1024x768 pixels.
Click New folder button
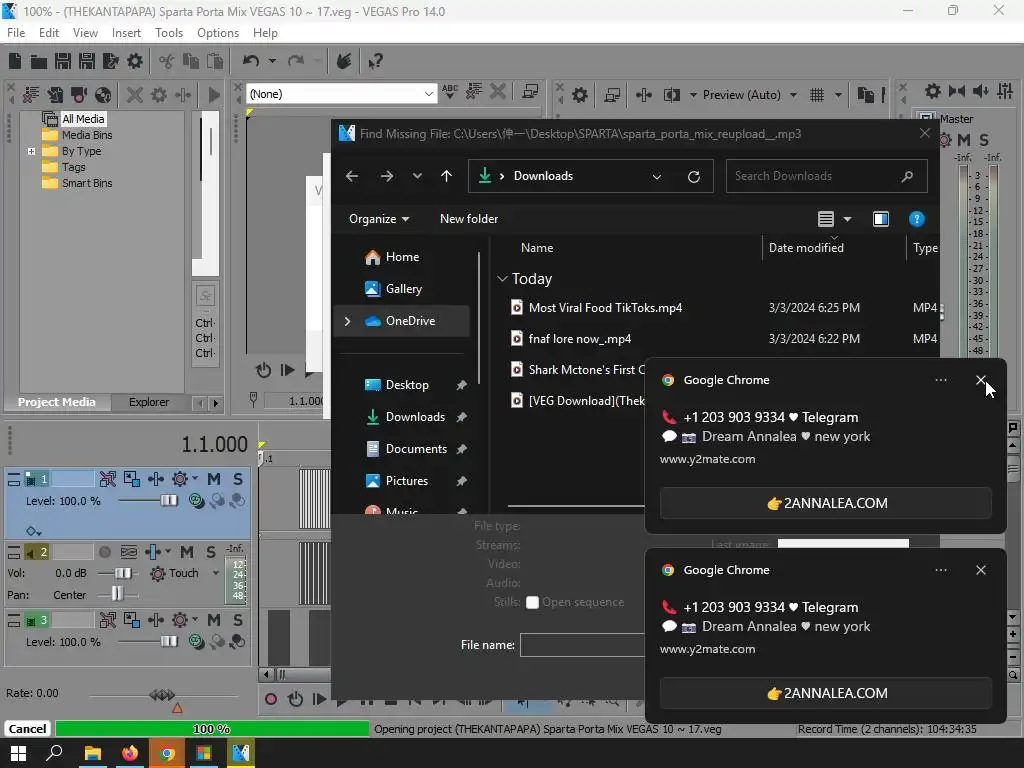coord(469,219)
